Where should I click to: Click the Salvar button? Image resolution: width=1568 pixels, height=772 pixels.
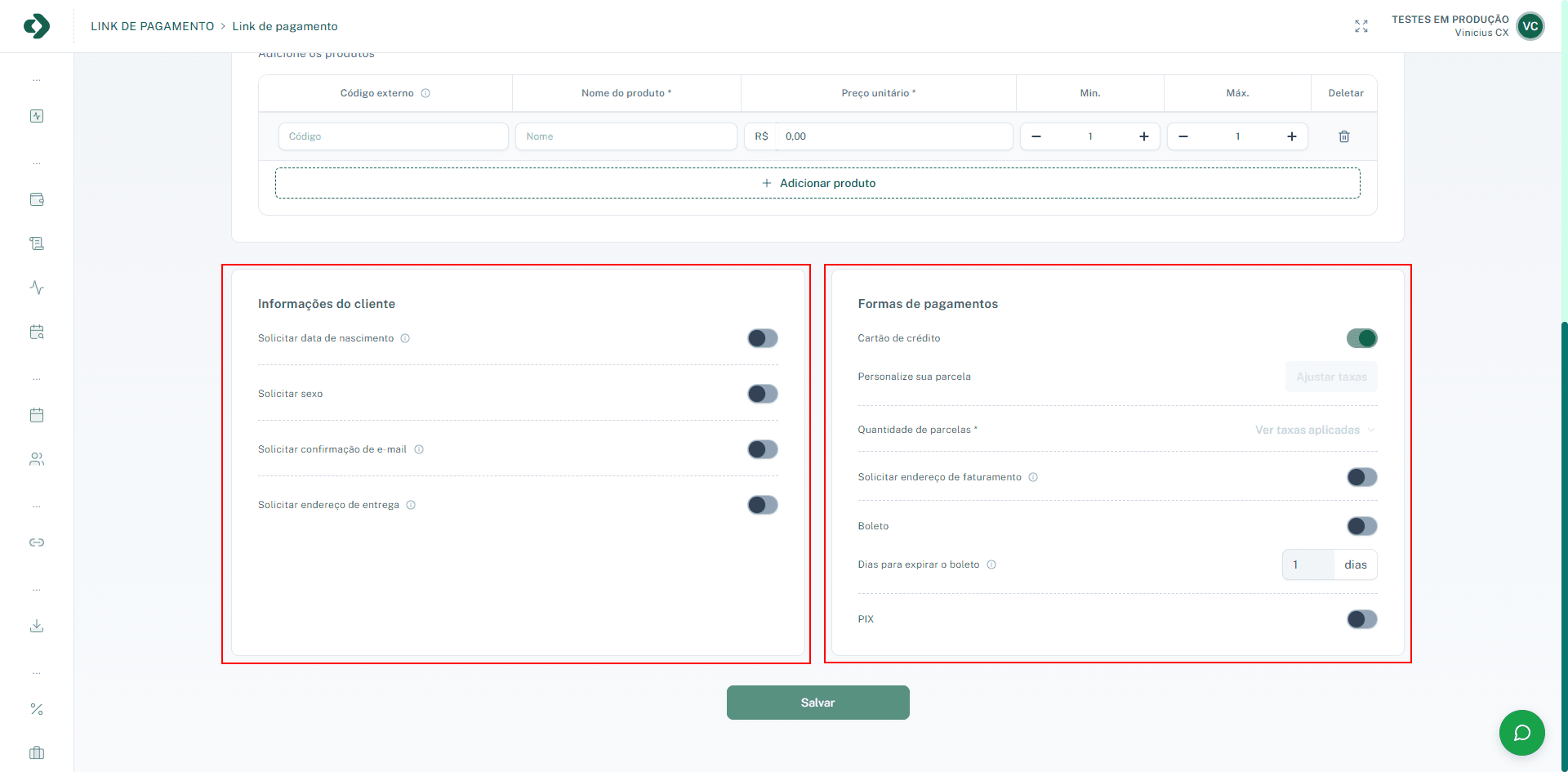pos(817,702)
